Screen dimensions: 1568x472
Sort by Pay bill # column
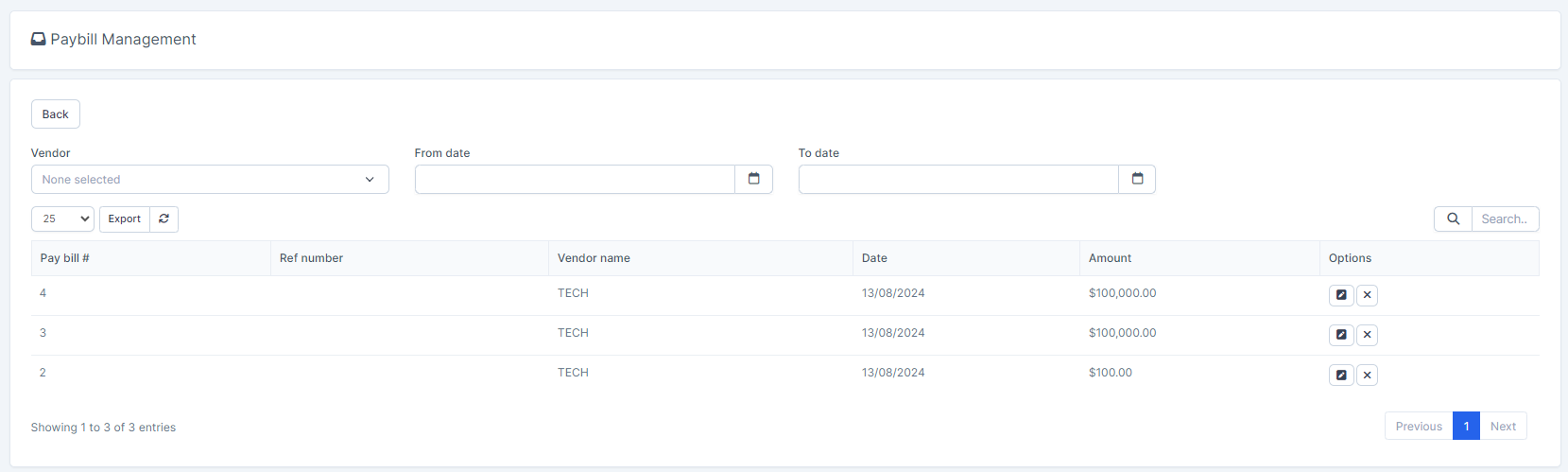(151, 258)
